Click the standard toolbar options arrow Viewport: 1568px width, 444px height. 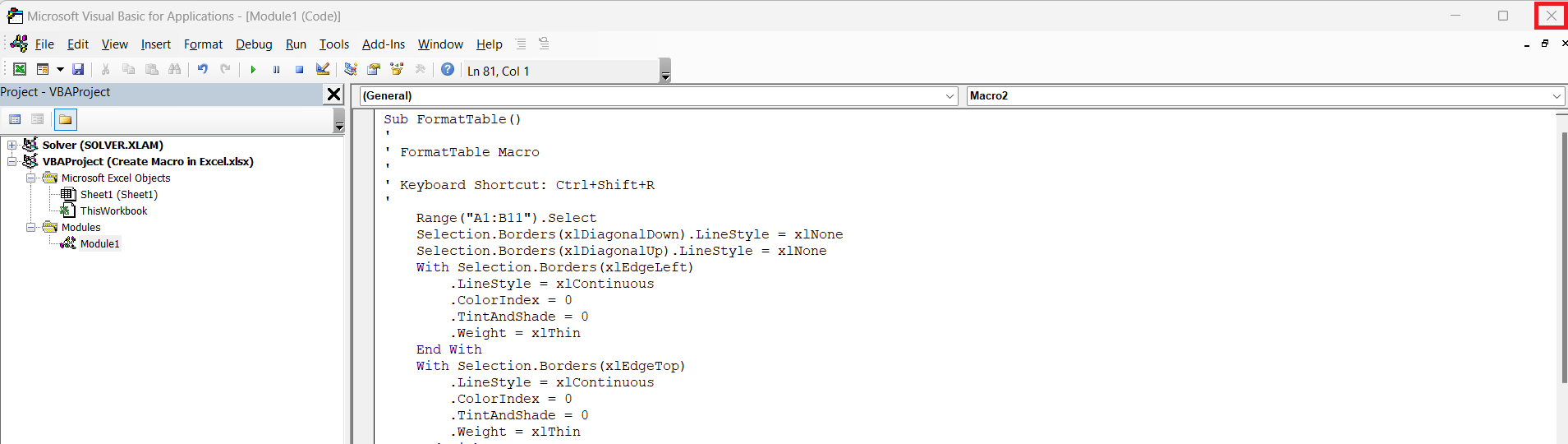pos(665,72)
